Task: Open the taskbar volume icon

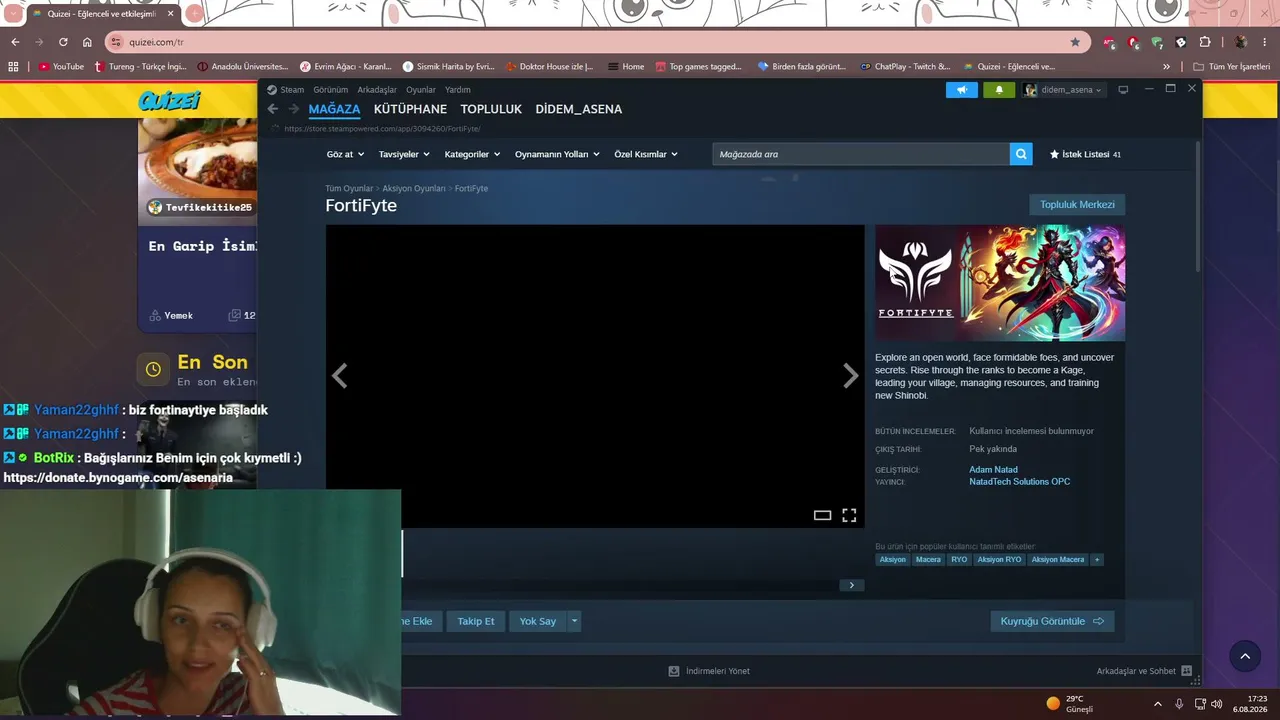Action: click(1216, 704)
